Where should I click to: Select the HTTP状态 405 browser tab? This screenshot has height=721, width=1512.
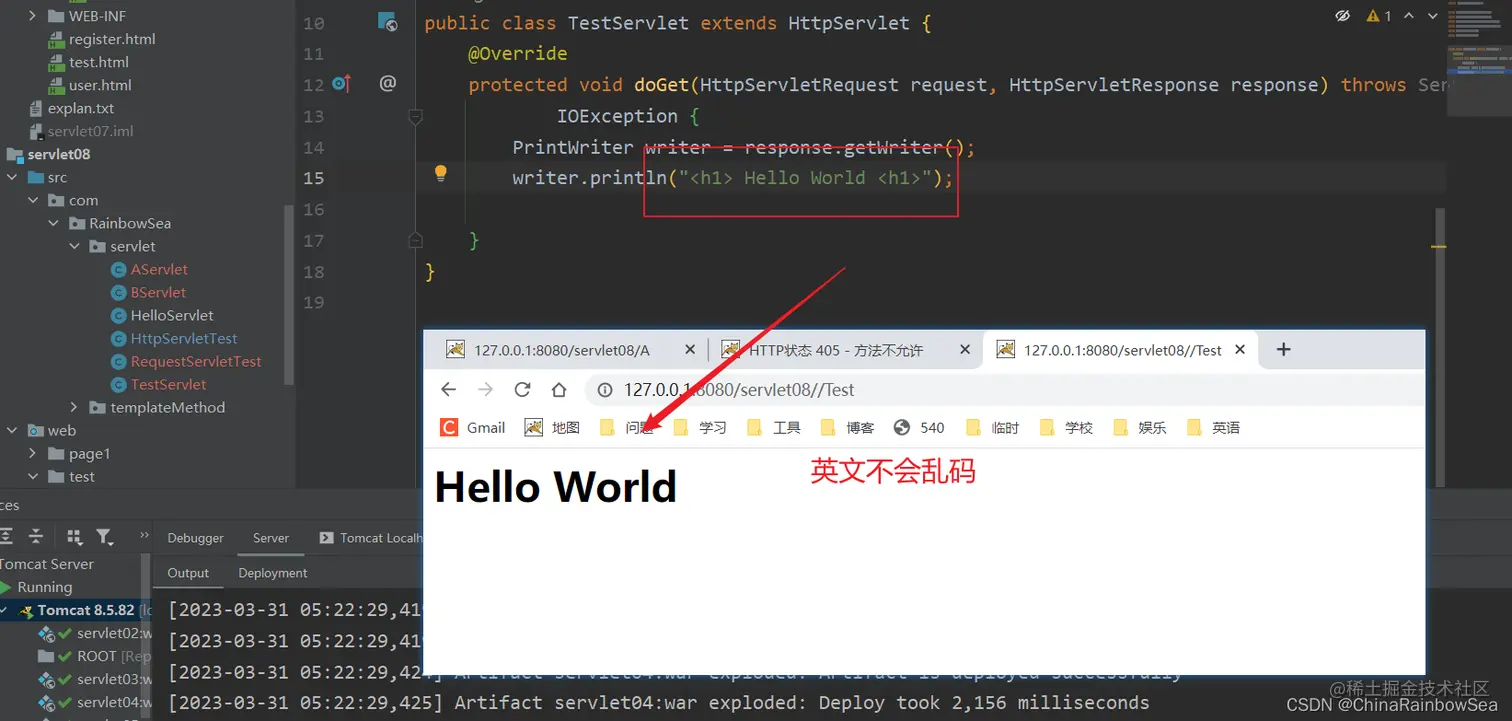(x=845, y=350)
